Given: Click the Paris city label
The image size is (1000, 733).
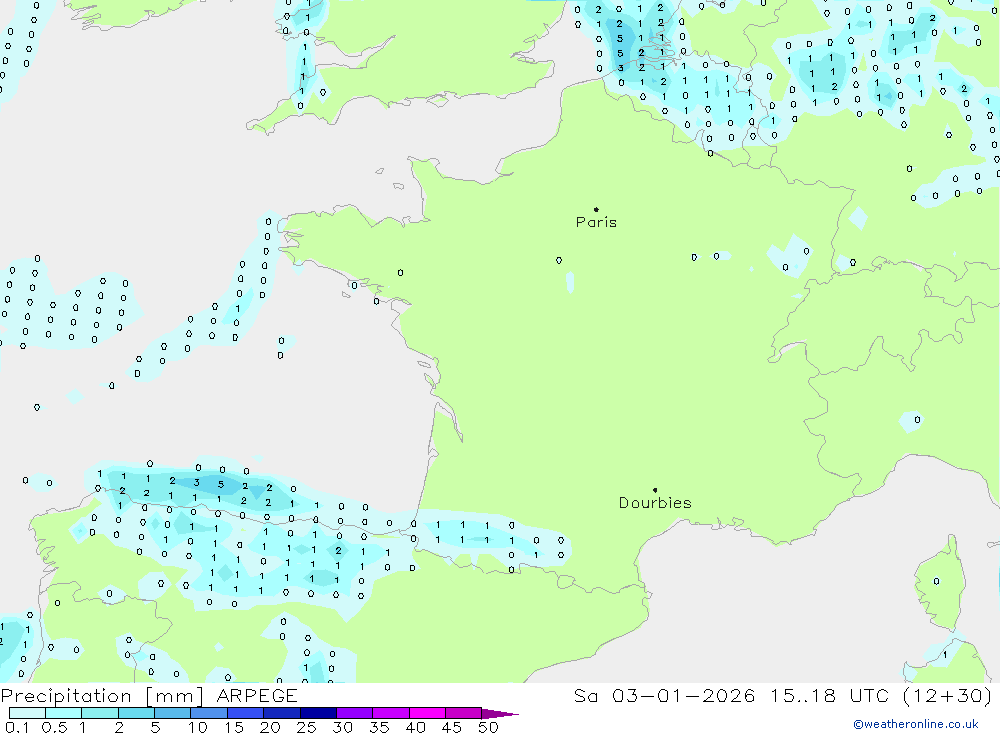Looking at the screenshot, I should 596,222.
